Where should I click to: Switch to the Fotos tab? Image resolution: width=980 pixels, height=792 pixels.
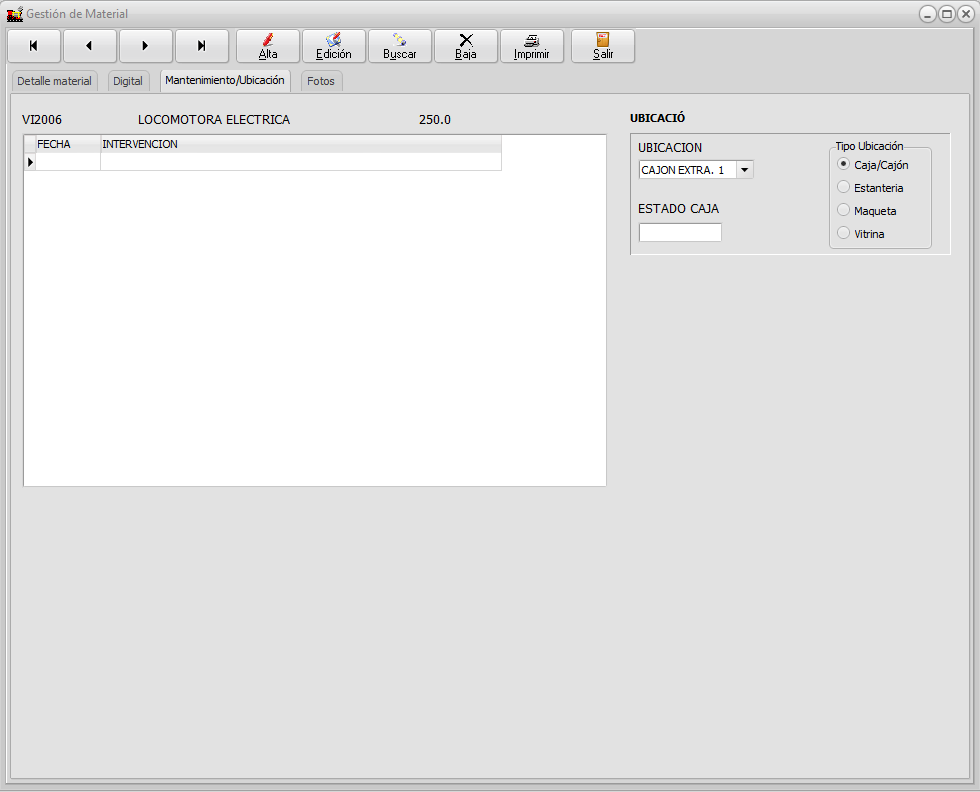coord(321,81)
